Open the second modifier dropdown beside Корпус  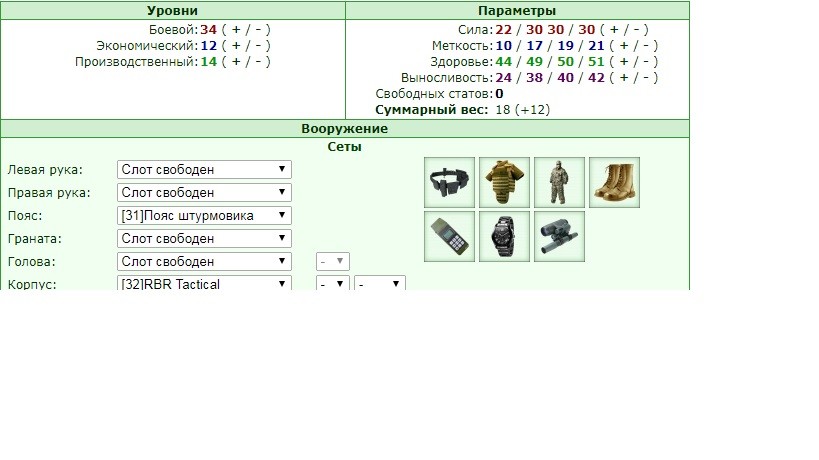380,283
